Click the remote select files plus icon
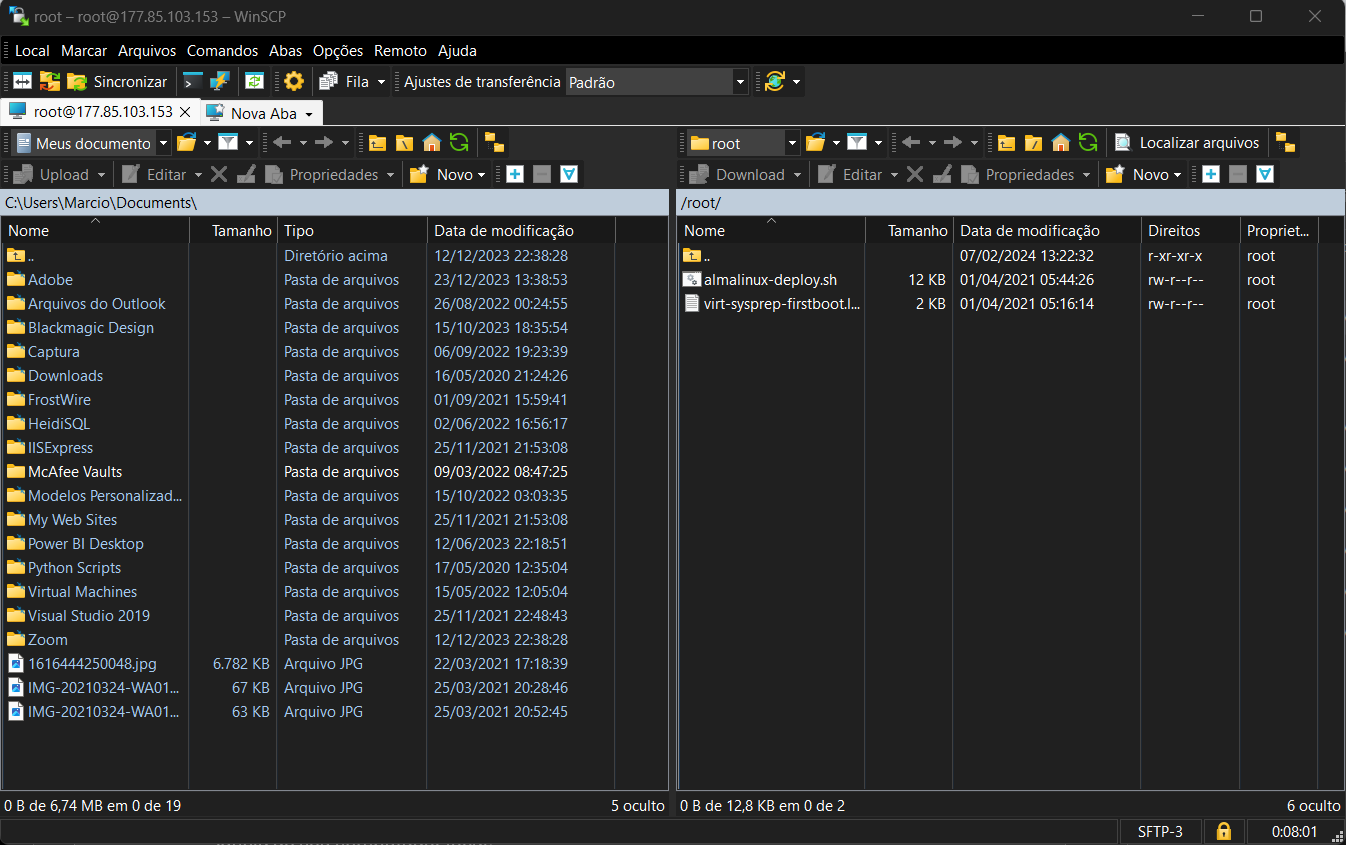The width and height of the screenshot is (1346, 845). [x=1211, y=175]
